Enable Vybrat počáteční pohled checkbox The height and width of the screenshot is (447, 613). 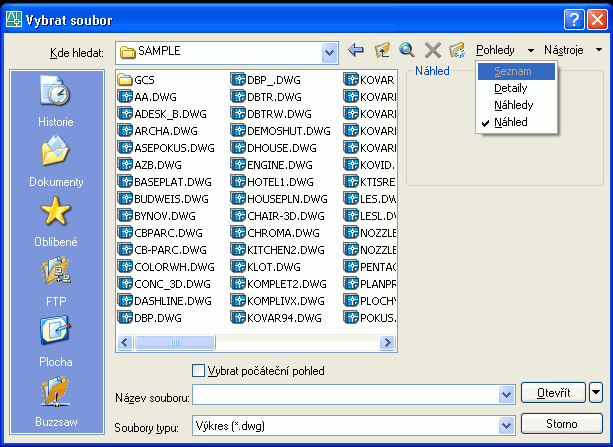tap(198, 371)
